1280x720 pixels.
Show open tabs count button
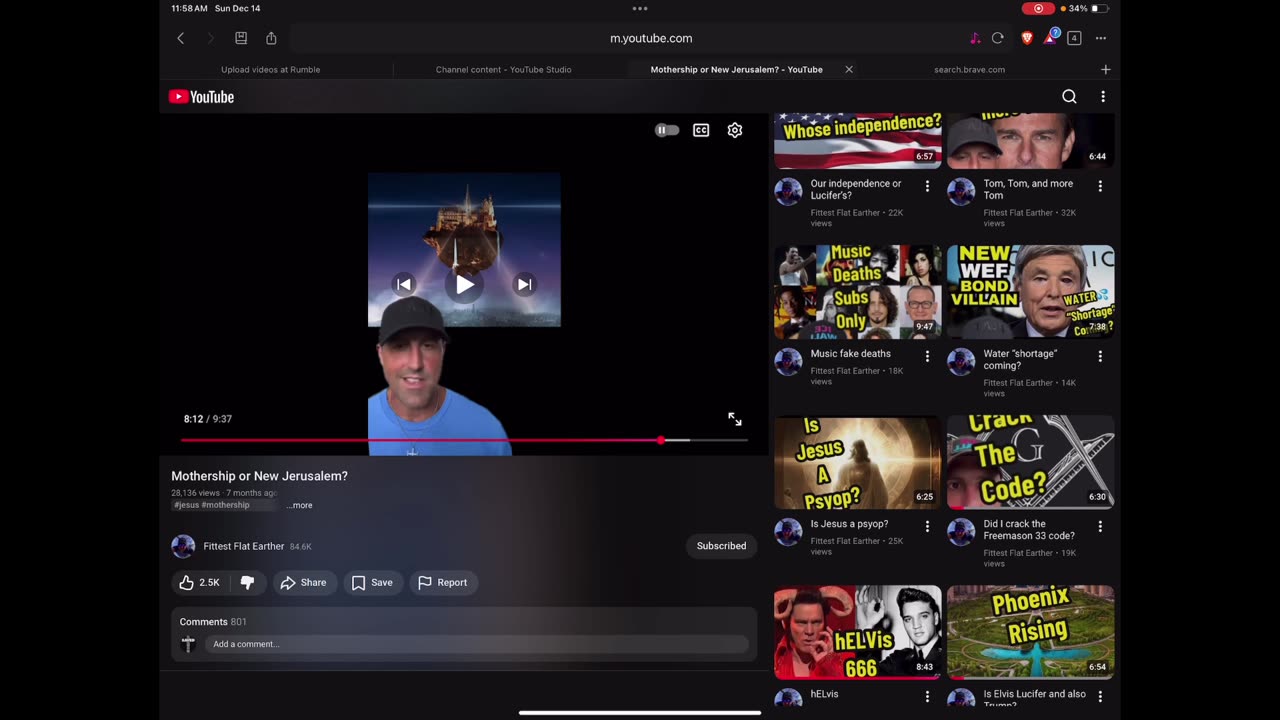(1074, 38)
